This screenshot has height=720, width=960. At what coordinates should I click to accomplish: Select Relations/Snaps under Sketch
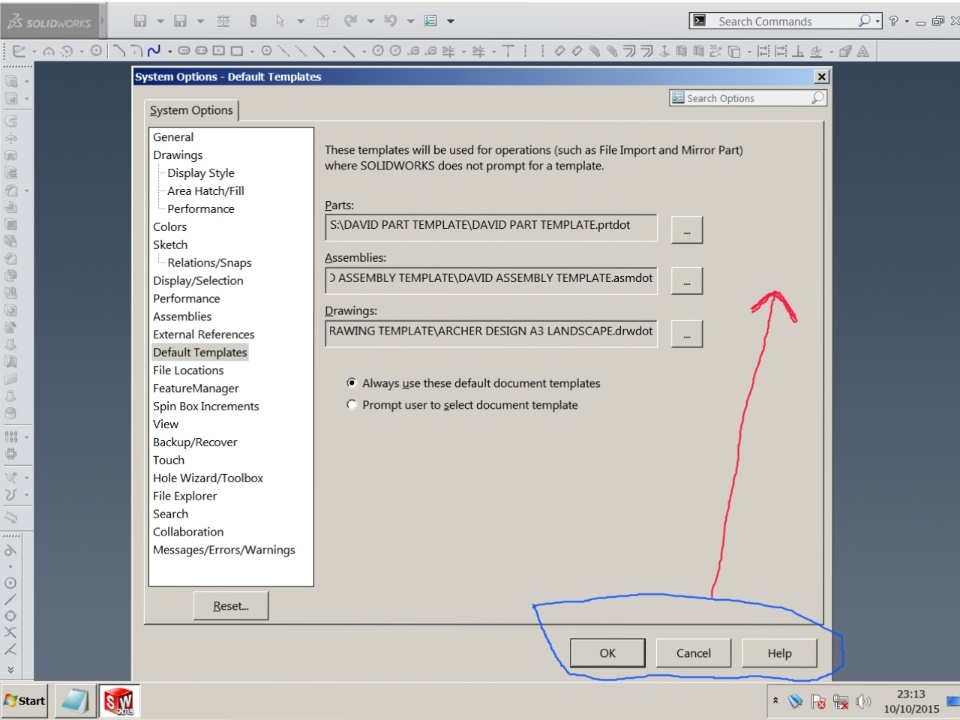(209, 263)
